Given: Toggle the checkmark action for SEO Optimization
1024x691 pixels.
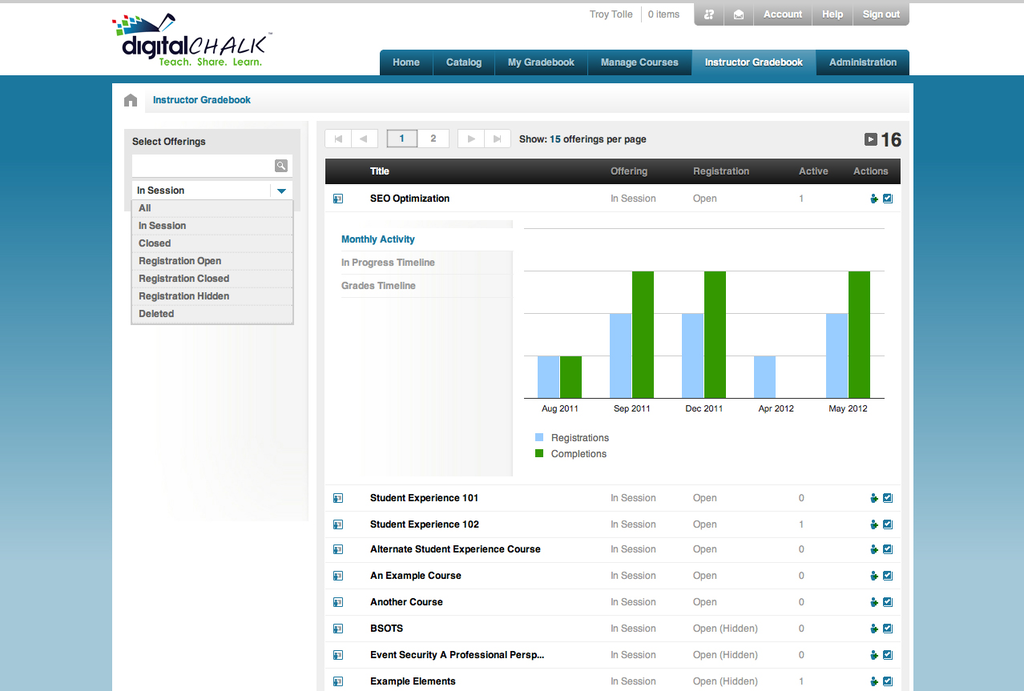Looking at the screenshot, I should [x=888, y=199].
